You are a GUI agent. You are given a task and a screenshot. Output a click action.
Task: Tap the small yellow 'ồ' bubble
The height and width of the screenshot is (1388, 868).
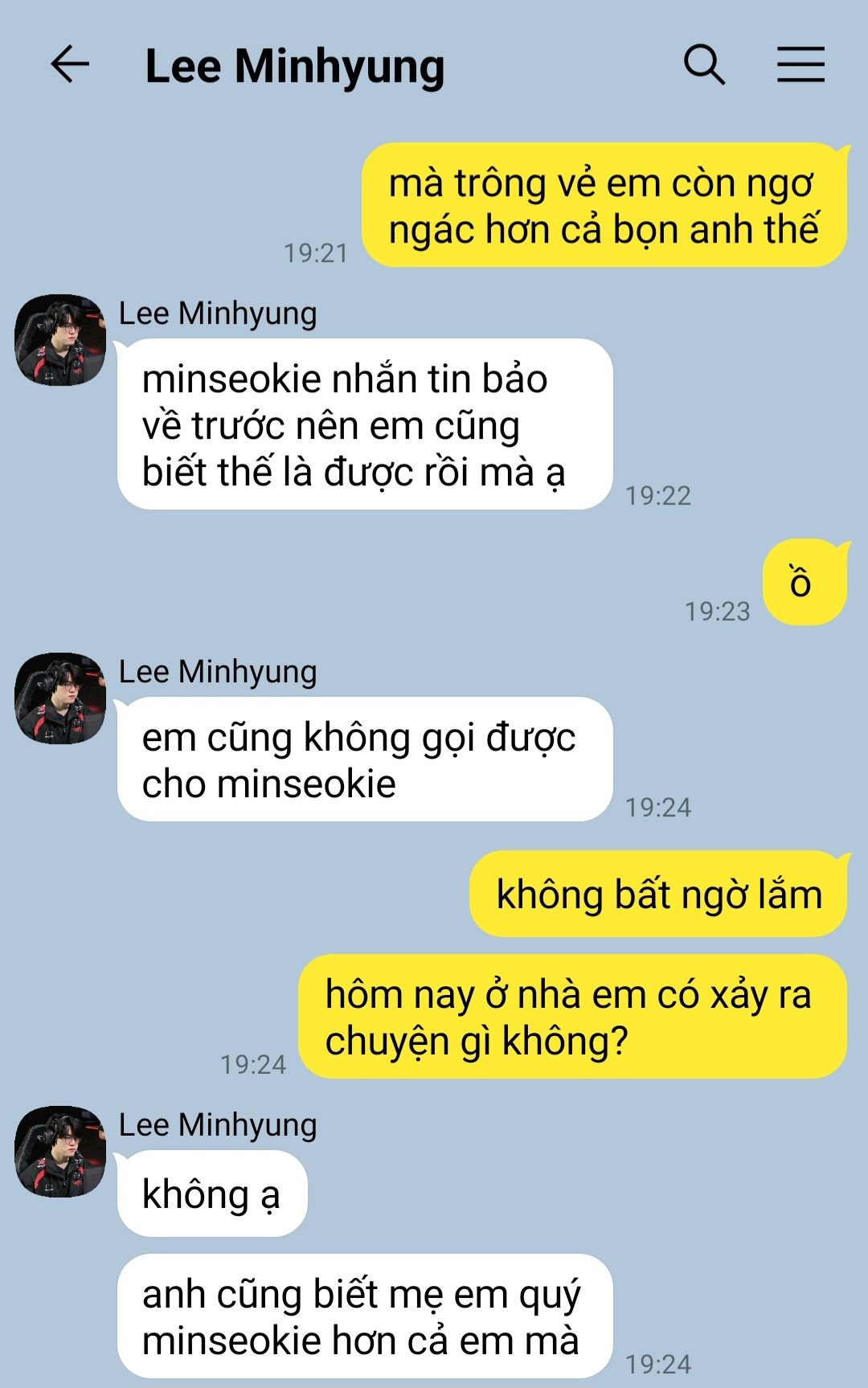point(805,582)
